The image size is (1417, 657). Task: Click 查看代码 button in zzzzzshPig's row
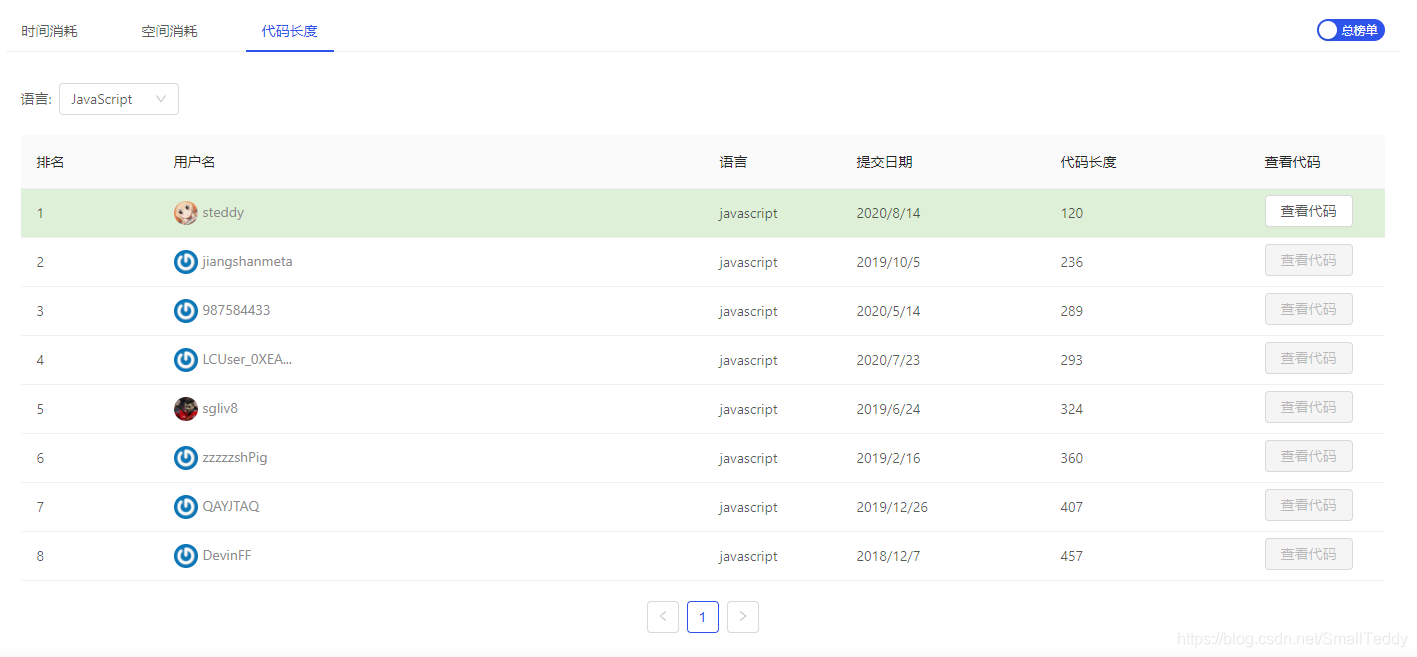(x=1308, y=456)
